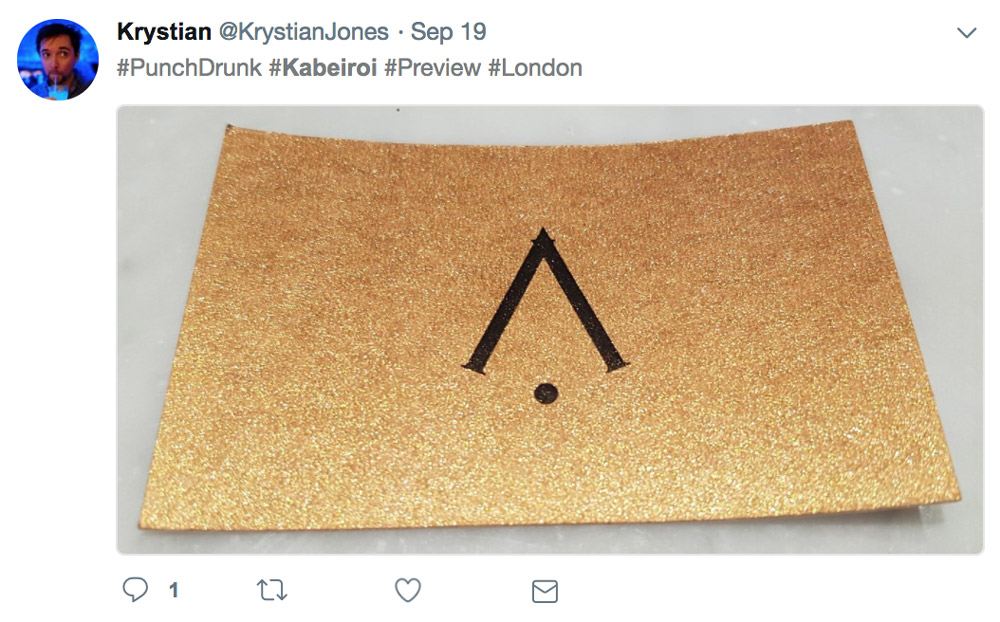Open Krystian's profile picture avatar
This screenshot has height=622, width=1000.
coord(57,59)
